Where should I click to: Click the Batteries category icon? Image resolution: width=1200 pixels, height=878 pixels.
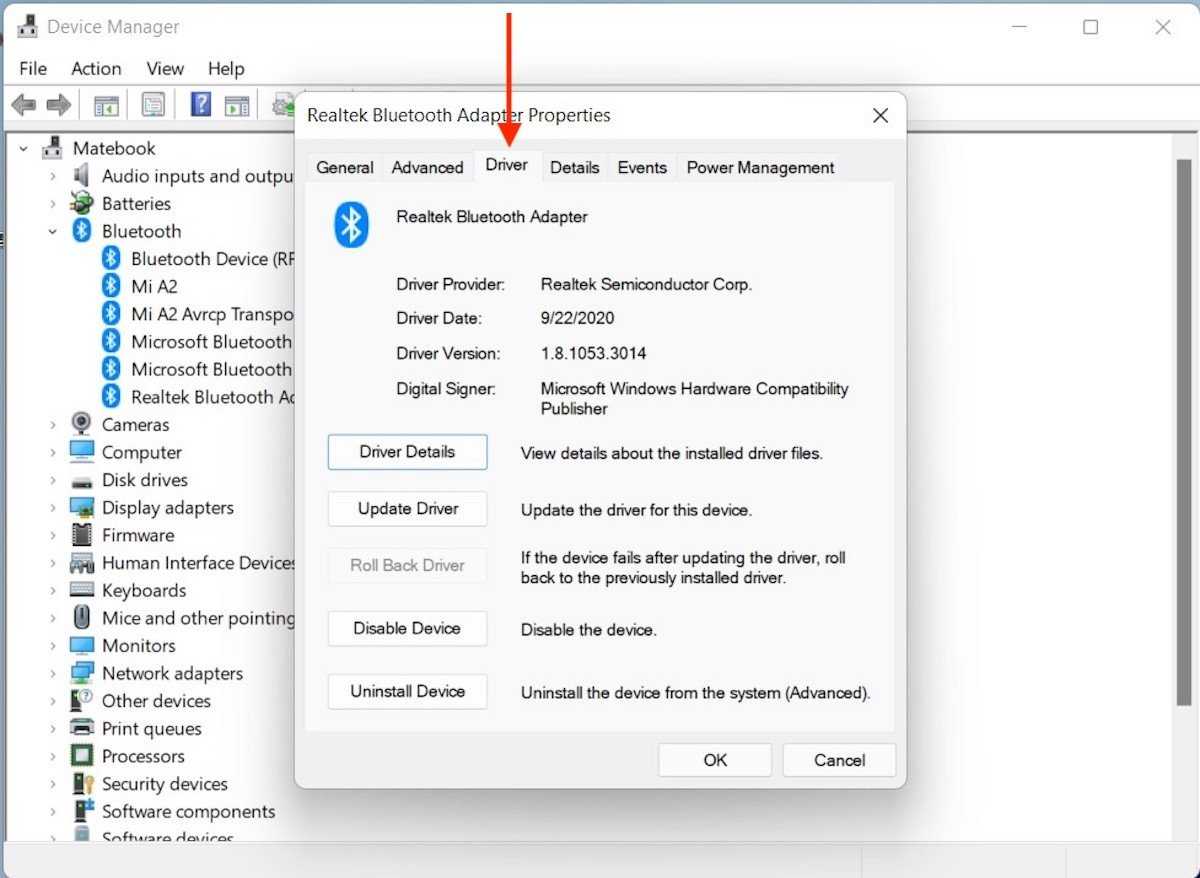click(x=82, y=203)
